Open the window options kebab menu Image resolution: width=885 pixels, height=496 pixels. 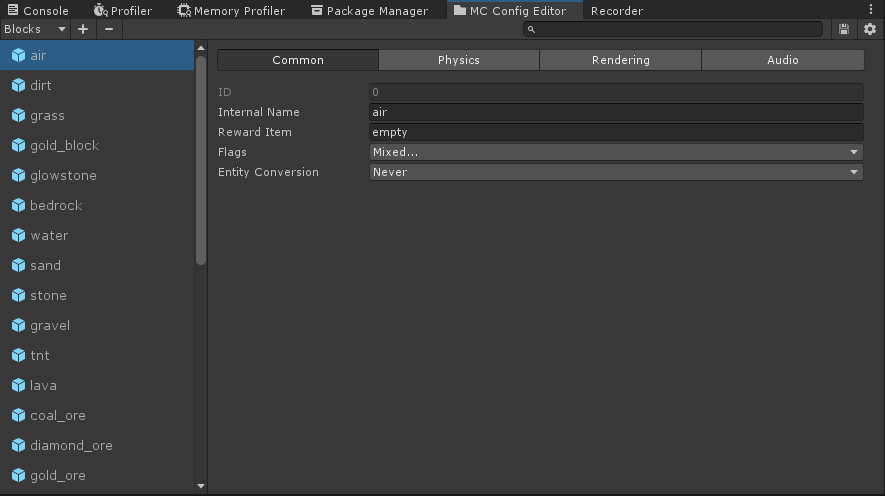click(871, 10)
